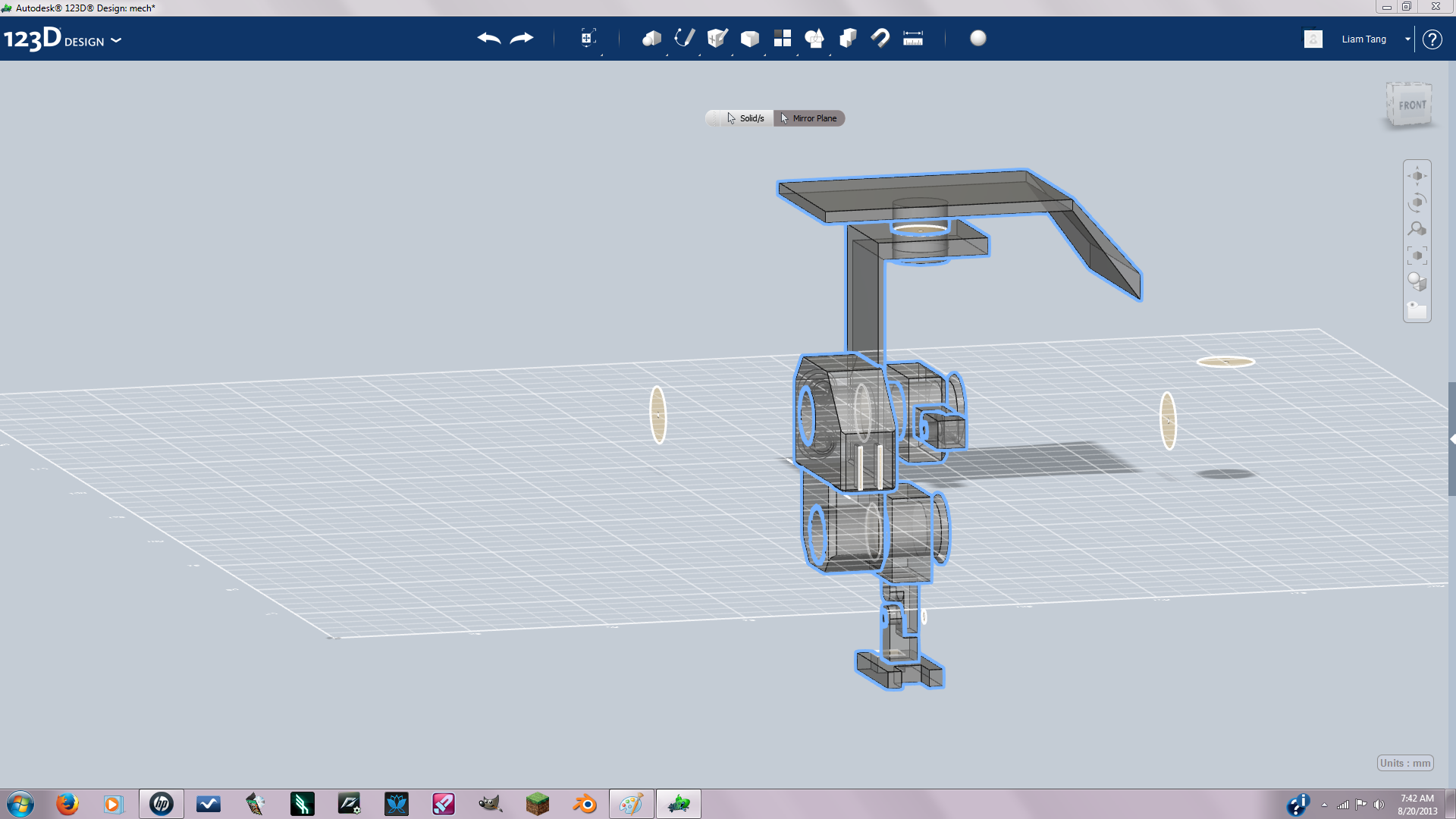1456x819 pixels.
Task: Open the Help question mark button
Action: tap(1432, 39)
